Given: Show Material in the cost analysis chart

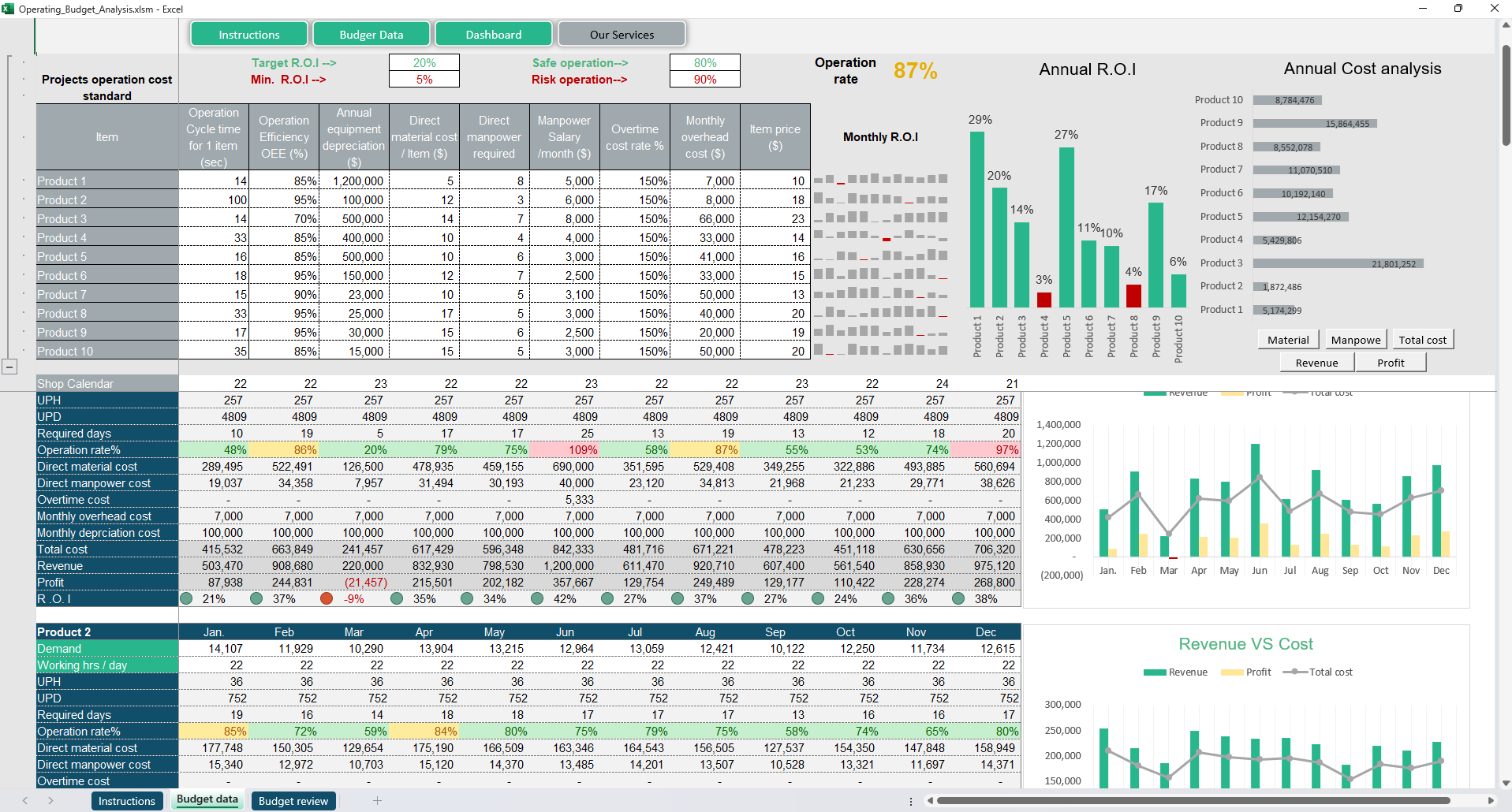Looking at the screenshot, I should pyautogui.click(x=1288, y=340).
